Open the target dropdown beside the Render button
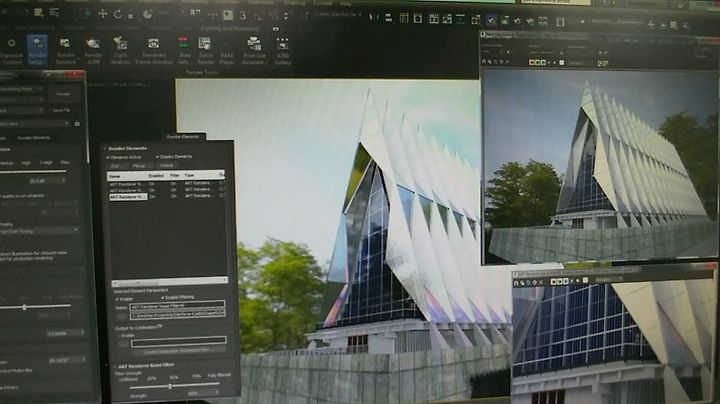Image resolution: width=720 pixels, height=404 pixels. [x=21, y=89]
